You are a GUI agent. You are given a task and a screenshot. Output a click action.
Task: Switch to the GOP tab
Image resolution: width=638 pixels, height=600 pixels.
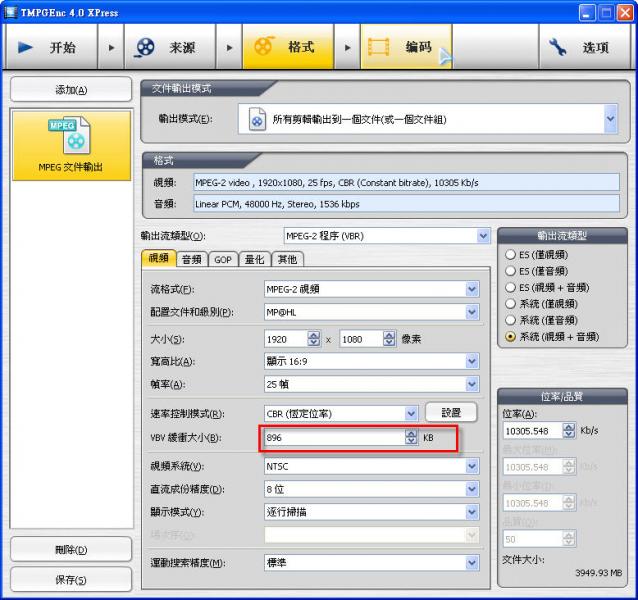[x=222, y=259]
